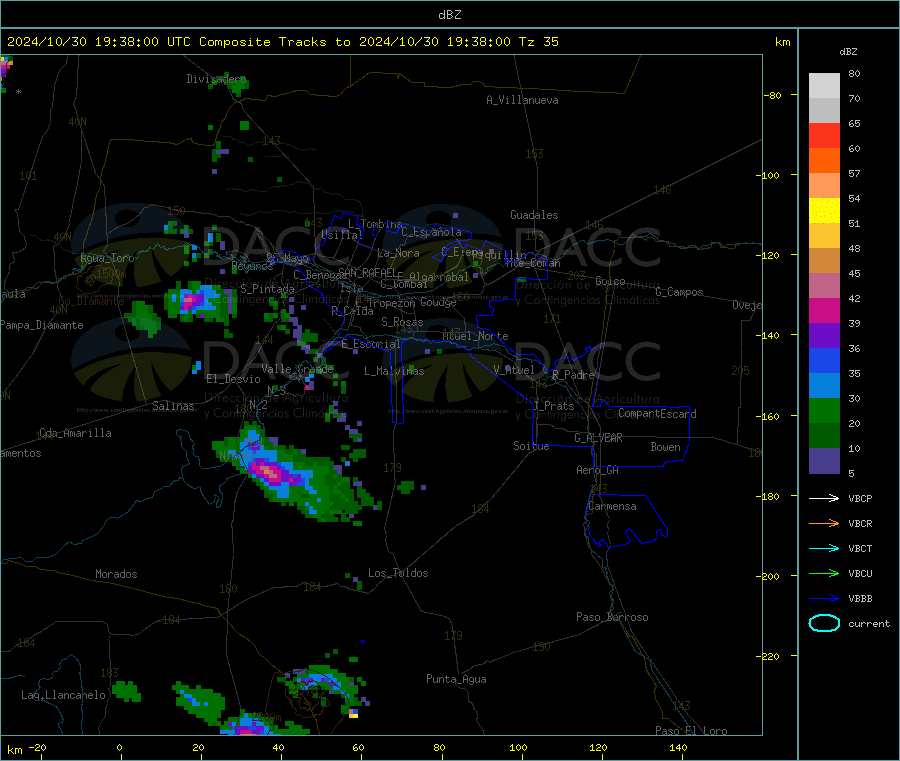Click the Salinas location label
The width and height of the screenshot is (900, 761).
[x=173, y=406]
